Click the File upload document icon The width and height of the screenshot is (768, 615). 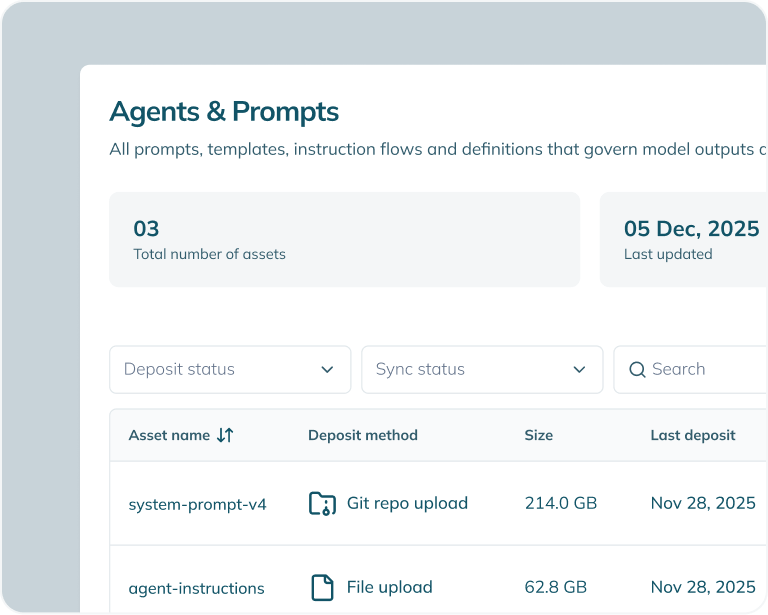(322, 587)
